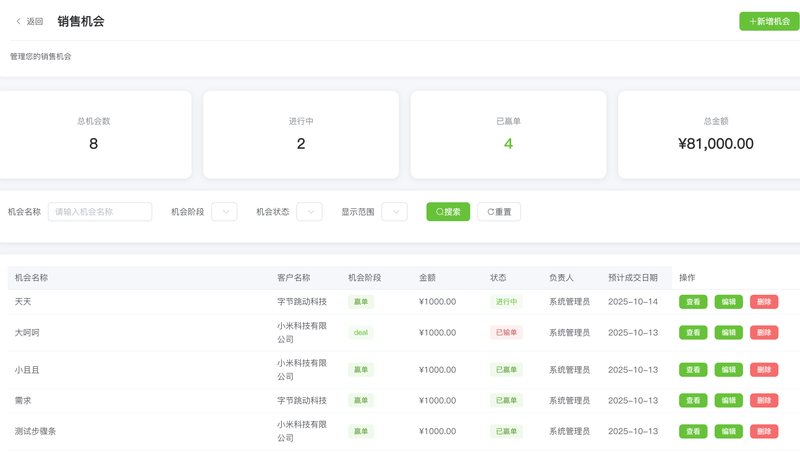Delete the 天天 opportunity row
800x453 pixels.
tap(764, 301)
